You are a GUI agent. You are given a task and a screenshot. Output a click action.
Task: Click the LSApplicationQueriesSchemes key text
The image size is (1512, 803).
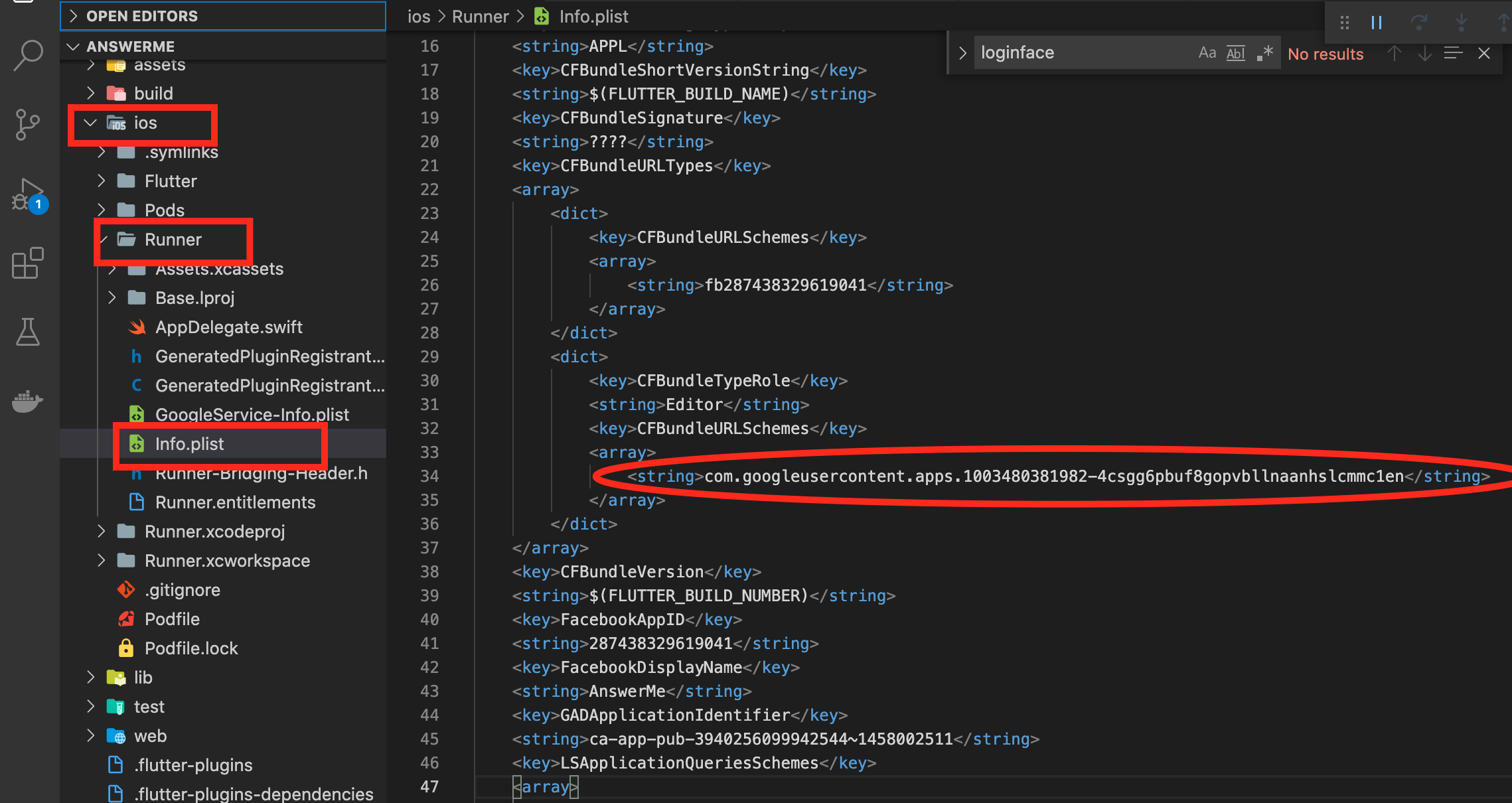coord(690,763)
